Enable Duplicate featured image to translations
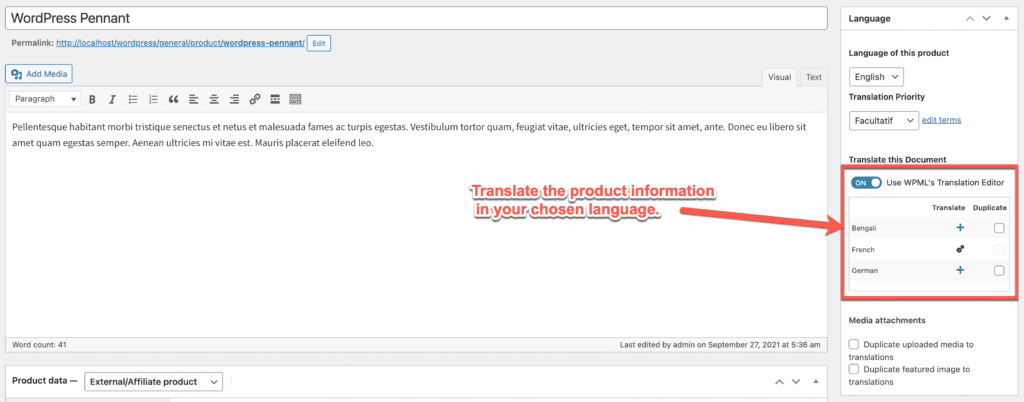Viewport: 1024px width, 402px height. click(854, 369)
